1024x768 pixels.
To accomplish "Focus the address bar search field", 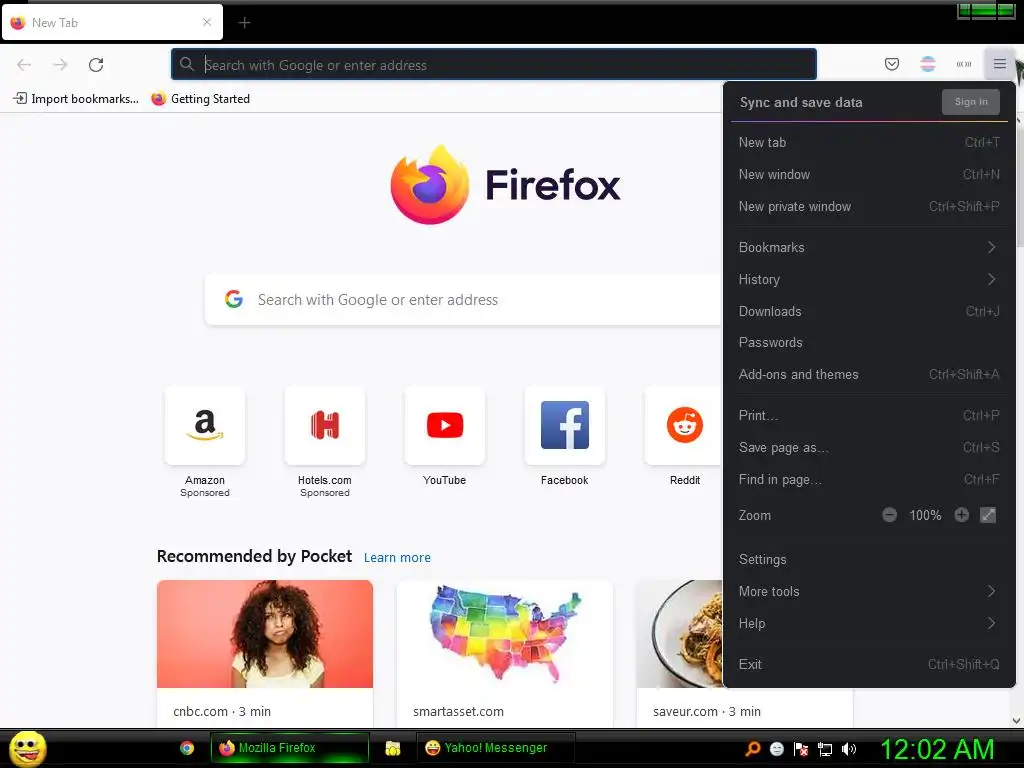I will click(494, 65).
